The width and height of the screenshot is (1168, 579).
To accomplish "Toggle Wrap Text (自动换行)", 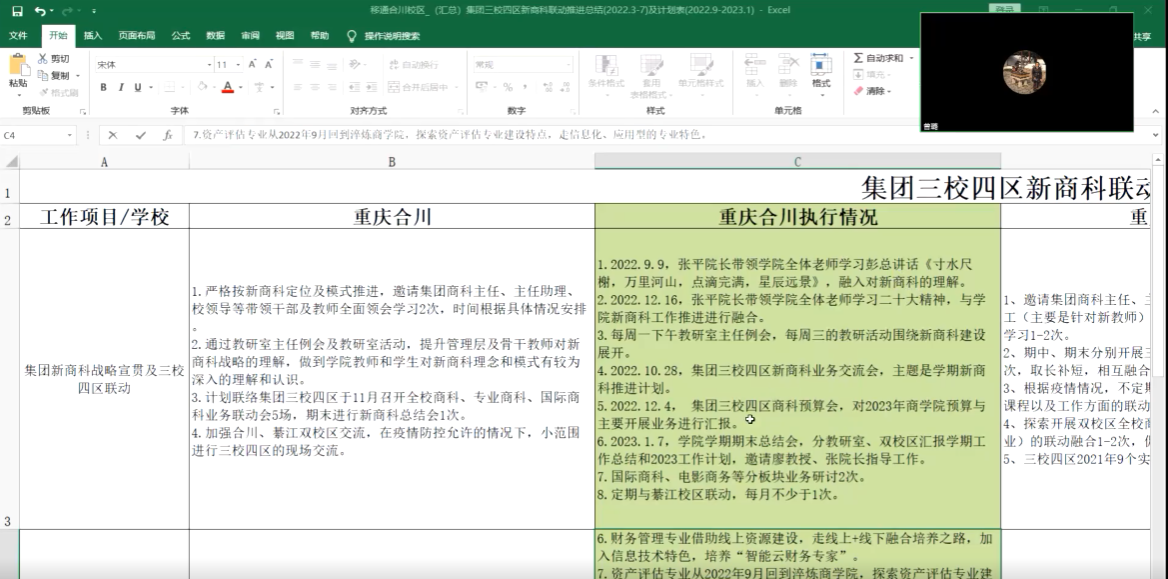I will coord(413,65).
